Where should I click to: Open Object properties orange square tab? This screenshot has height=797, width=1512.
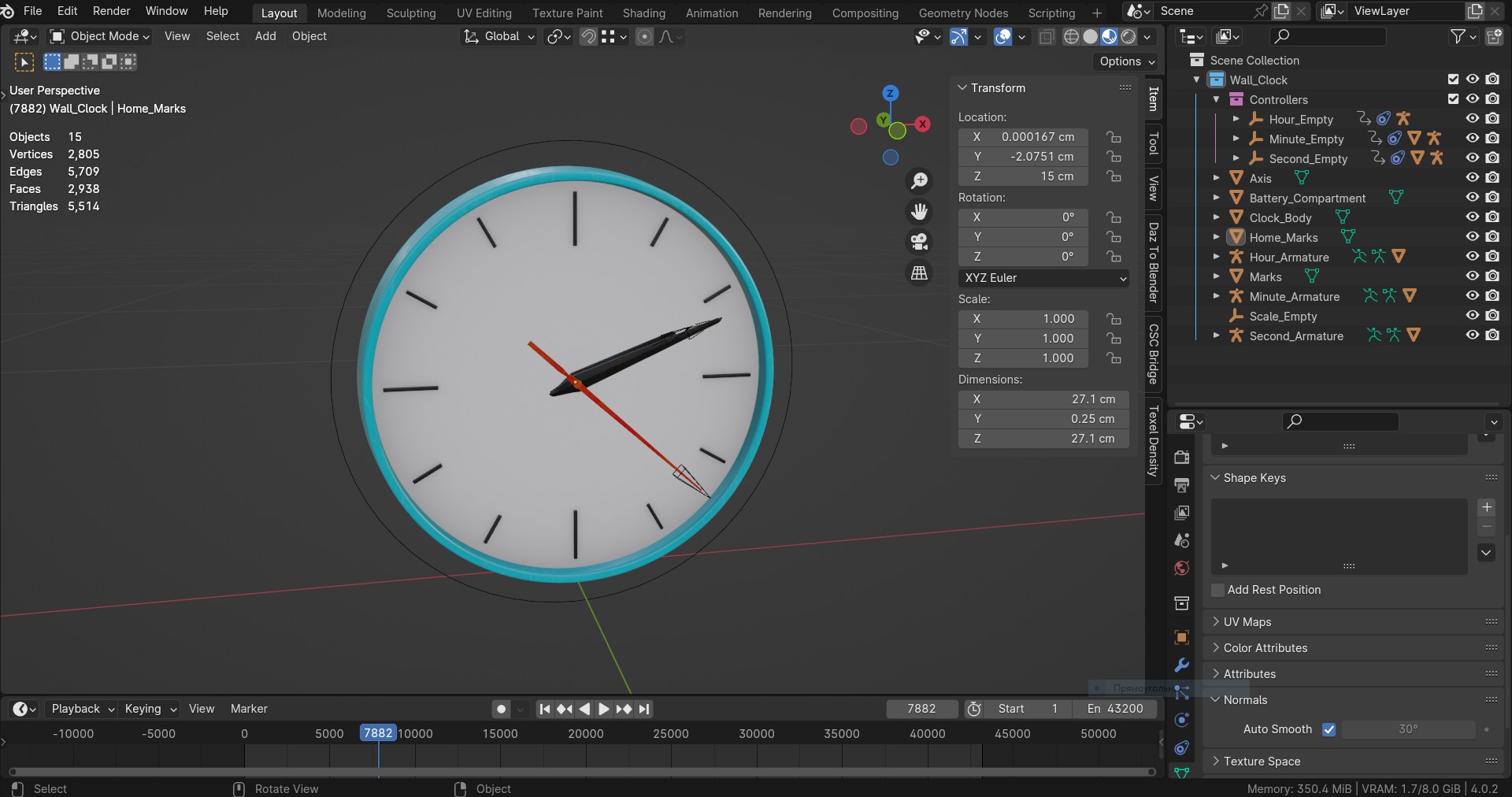pos(1181,638)
